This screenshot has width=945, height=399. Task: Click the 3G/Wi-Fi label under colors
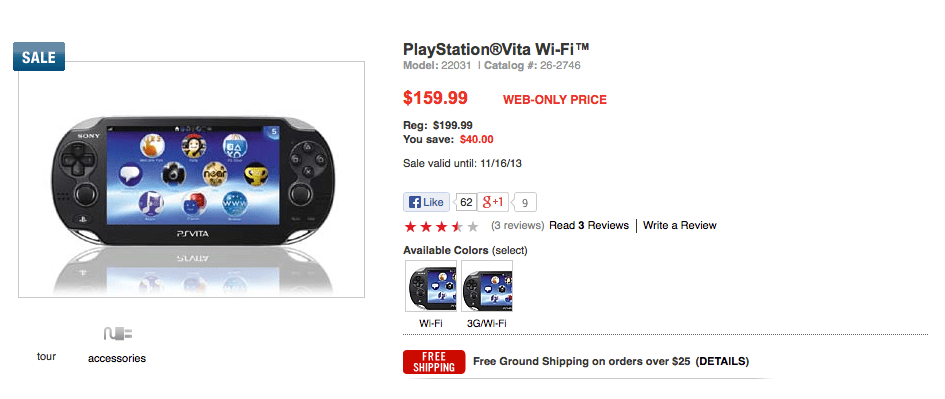pyautogui.click(x=487, y=324)
